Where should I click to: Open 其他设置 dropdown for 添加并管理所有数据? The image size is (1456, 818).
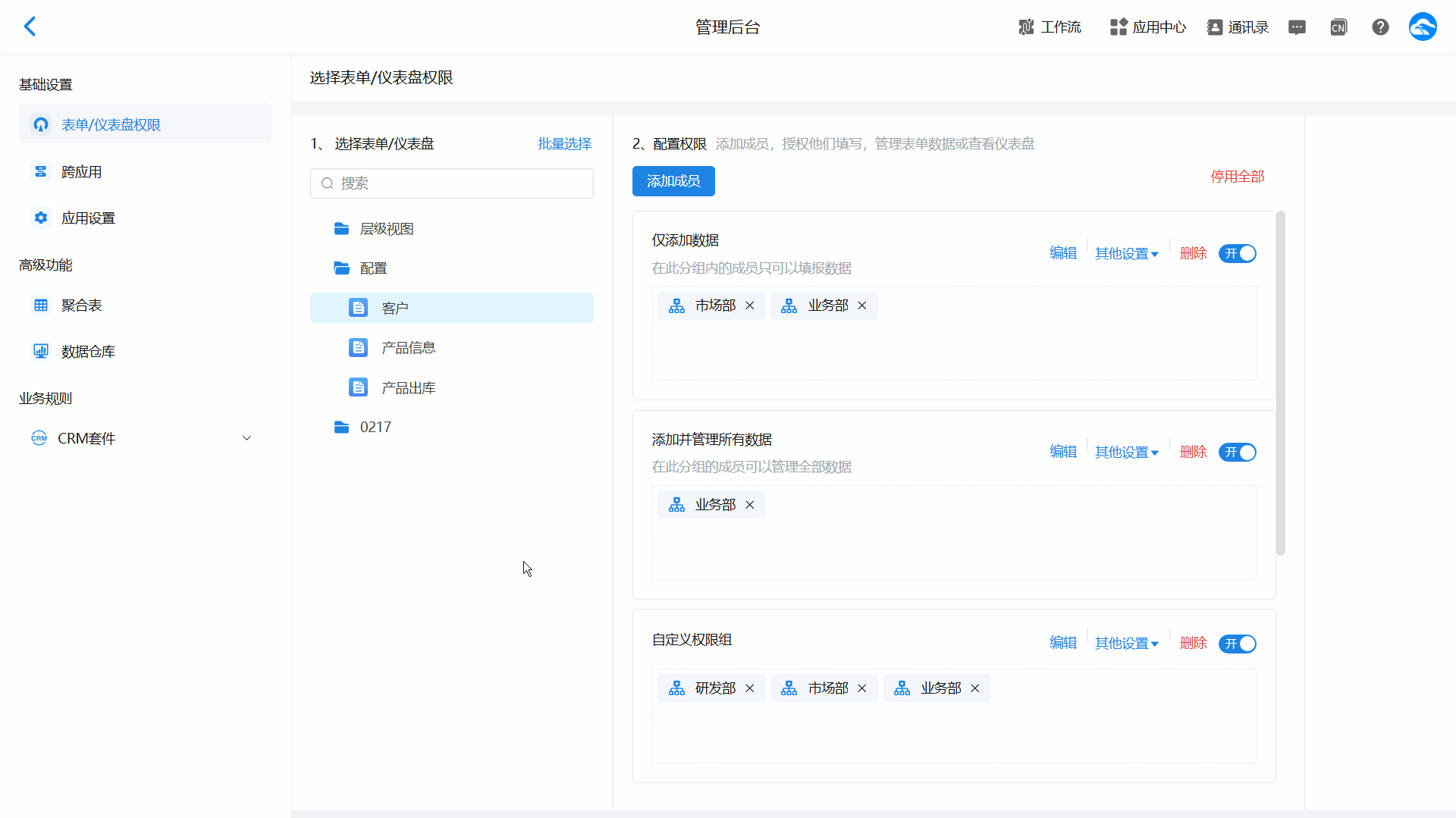[x=1127, y=452]
